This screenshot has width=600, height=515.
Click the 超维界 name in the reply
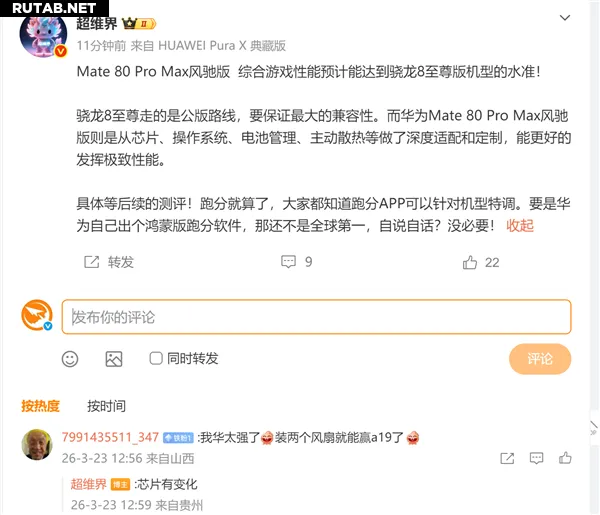(88, 484)
